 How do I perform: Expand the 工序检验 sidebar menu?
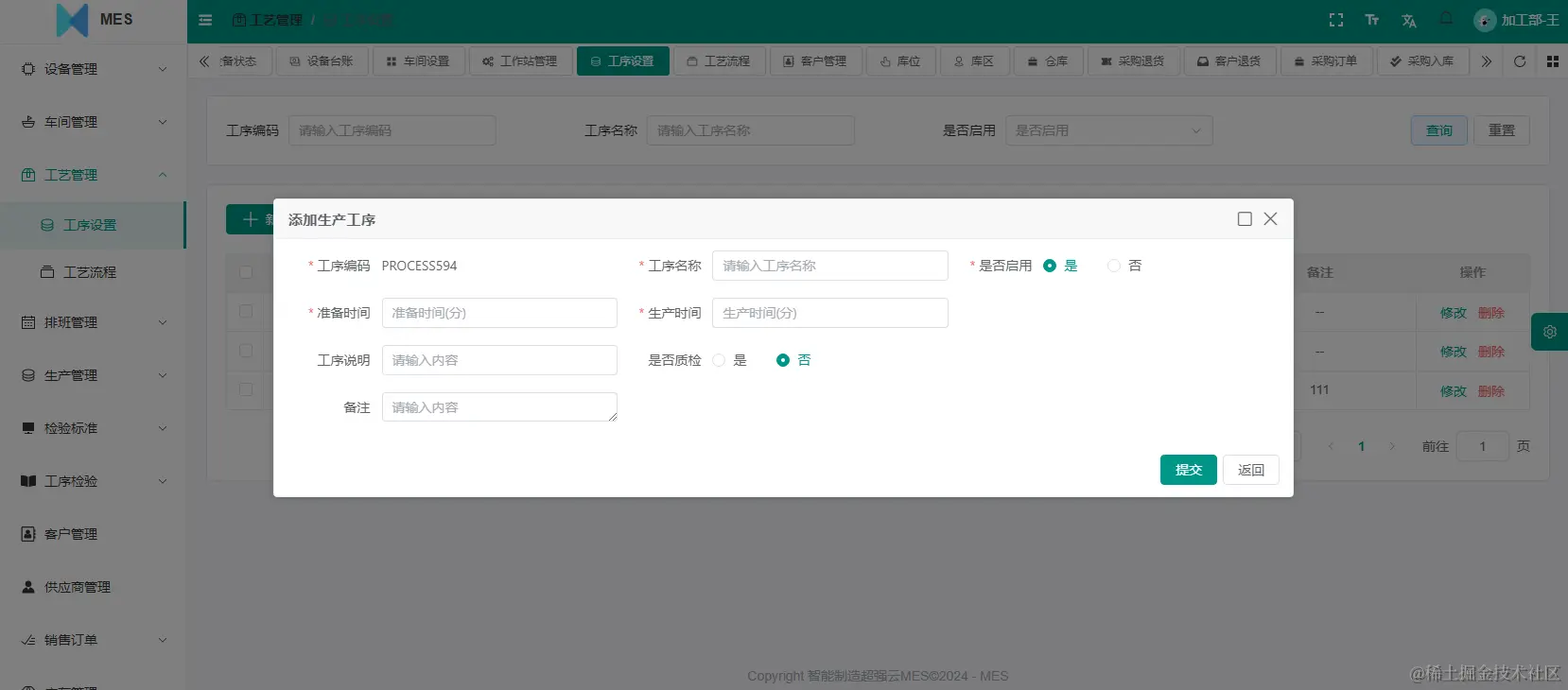click(94, 481)
